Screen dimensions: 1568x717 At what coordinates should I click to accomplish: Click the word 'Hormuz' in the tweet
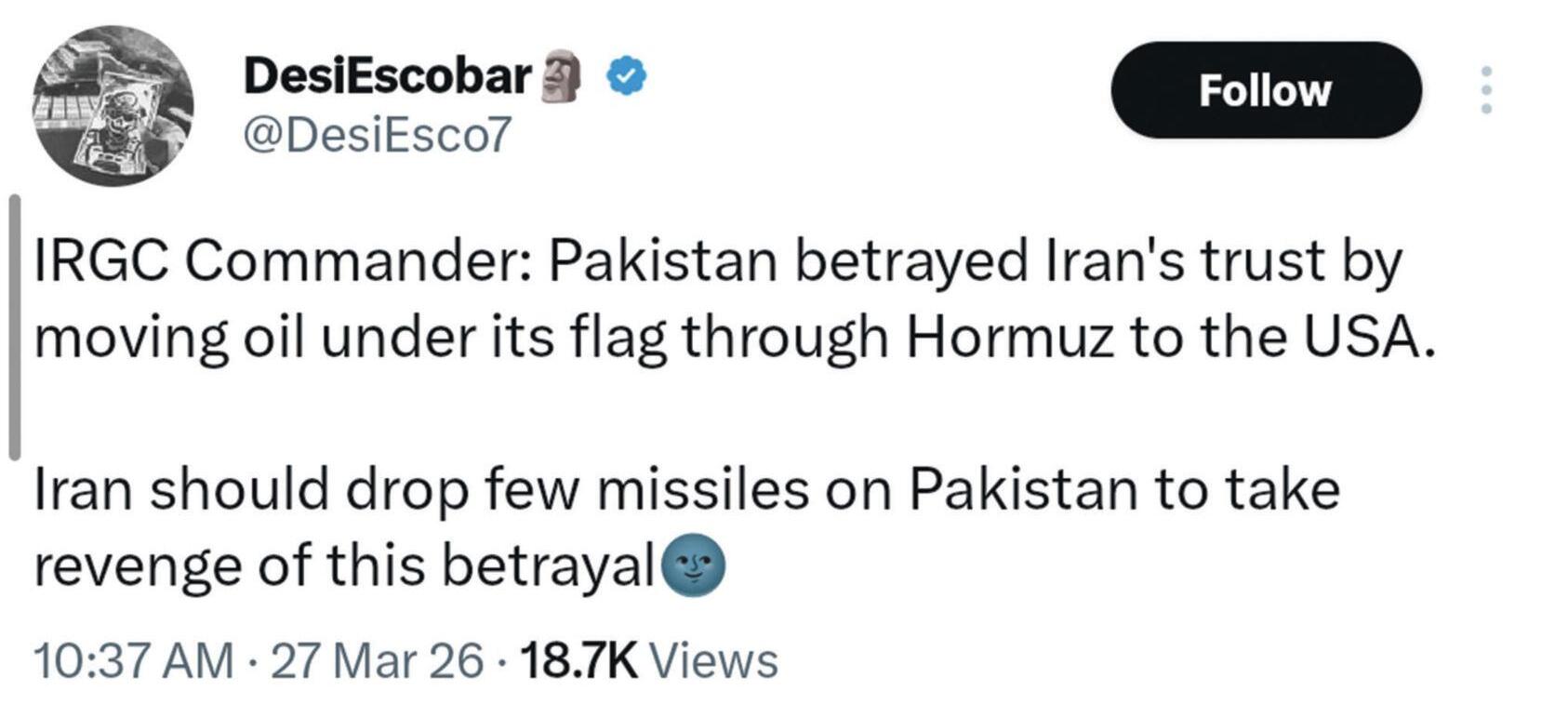point(1008,338)
